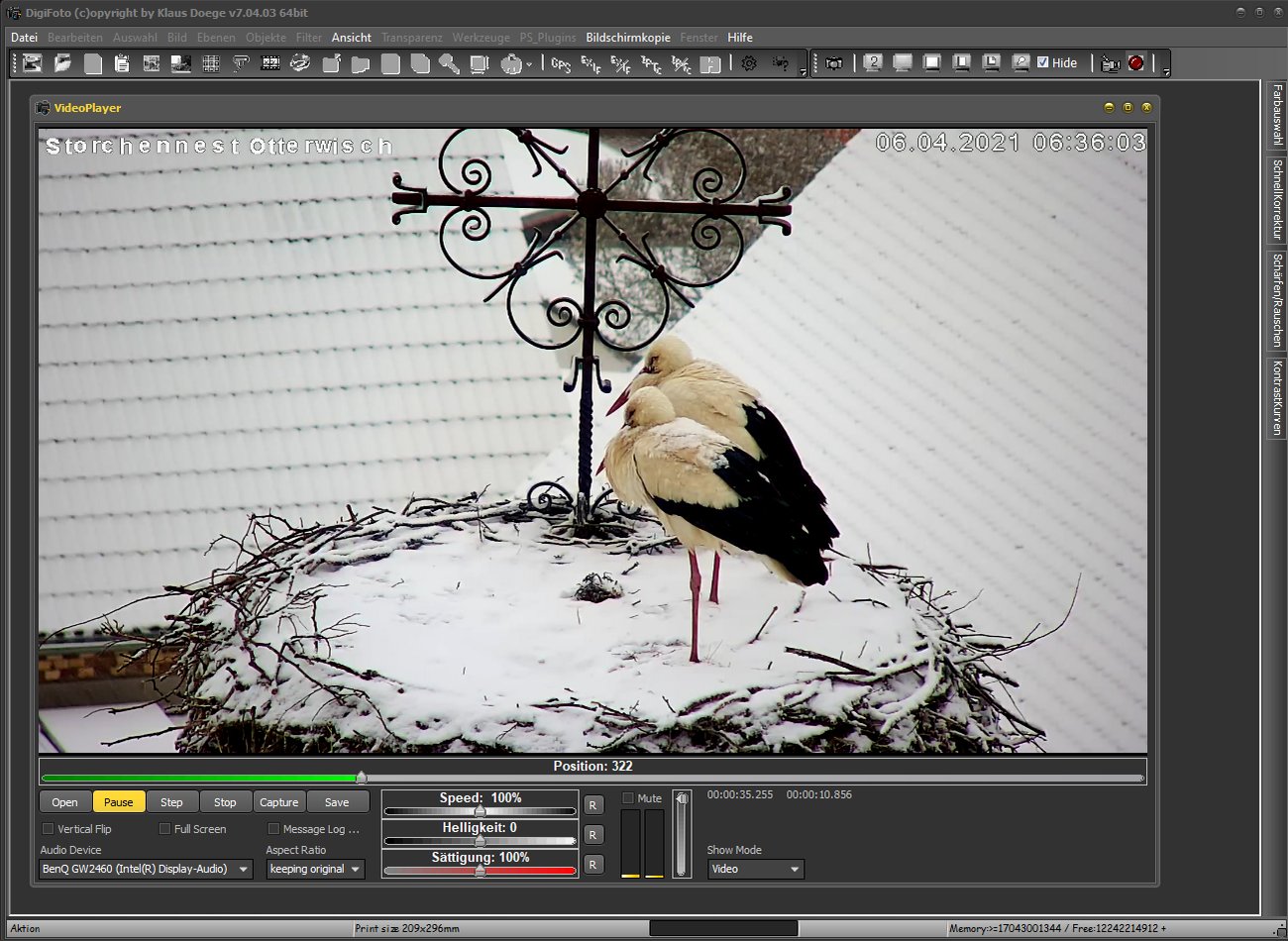The image size is (1288, 941).
Task: Click the paste clipboard toolbar icon
Action: click(122, 63)
